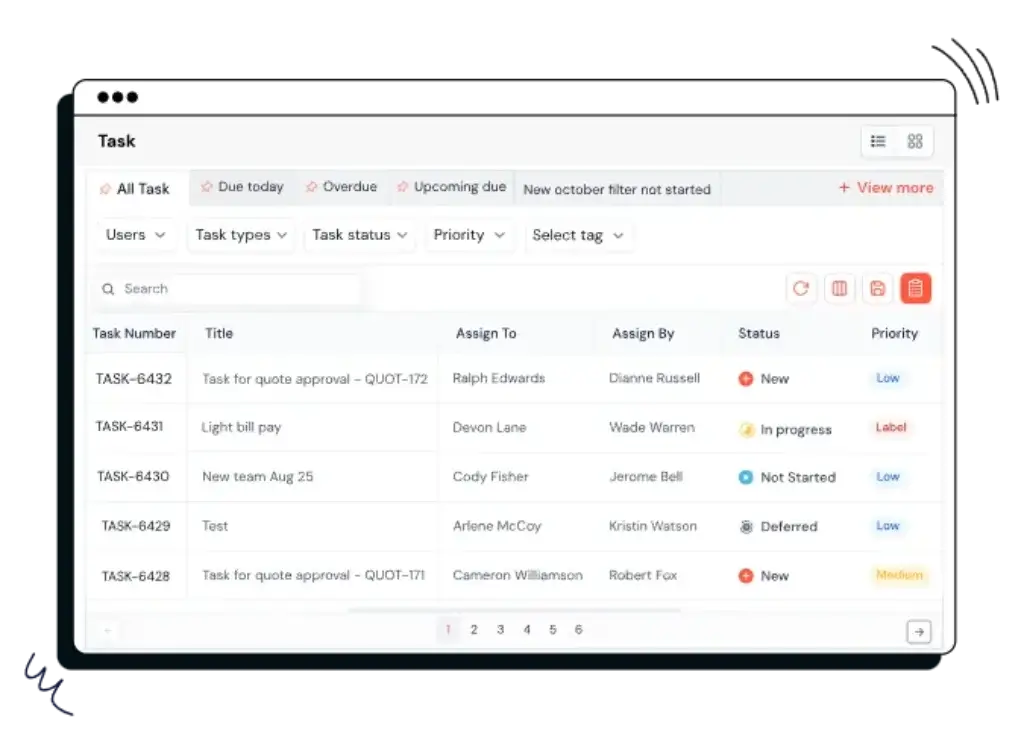Switch to list view icon
The height and width of the screenshot is (754, 1024).
878,141
